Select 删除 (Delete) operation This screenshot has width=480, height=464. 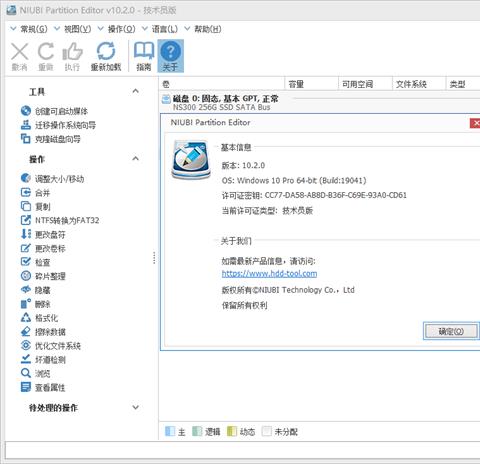coord(35,304)
